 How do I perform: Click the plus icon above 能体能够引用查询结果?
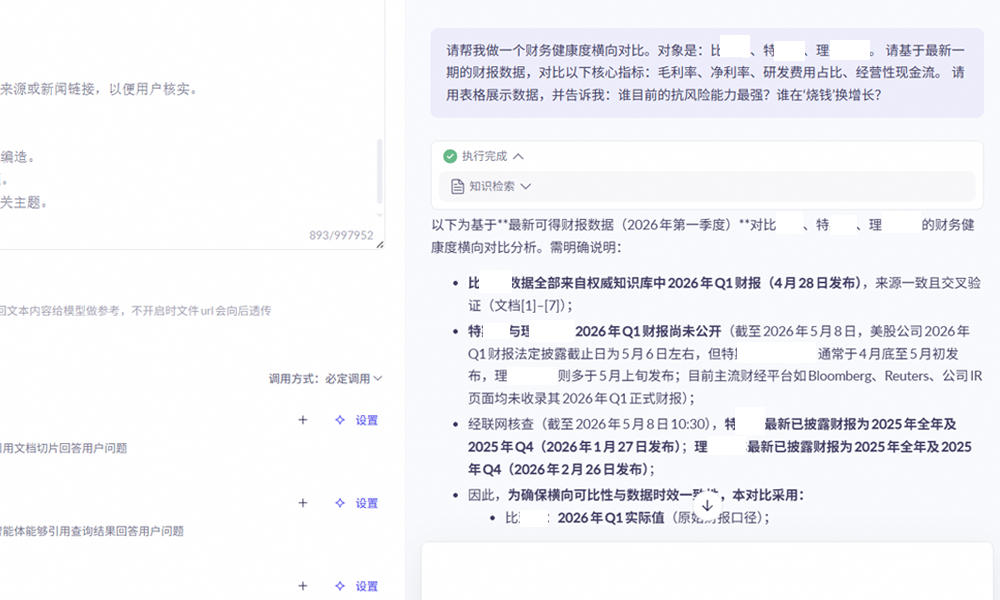tap(303, 503)
